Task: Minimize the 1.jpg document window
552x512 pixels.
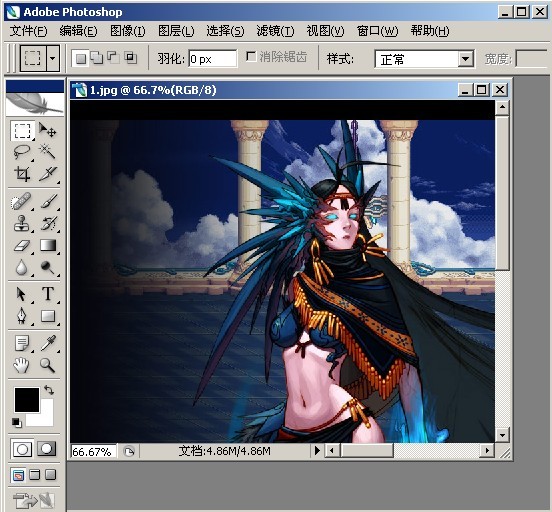Action: [465, 90]
